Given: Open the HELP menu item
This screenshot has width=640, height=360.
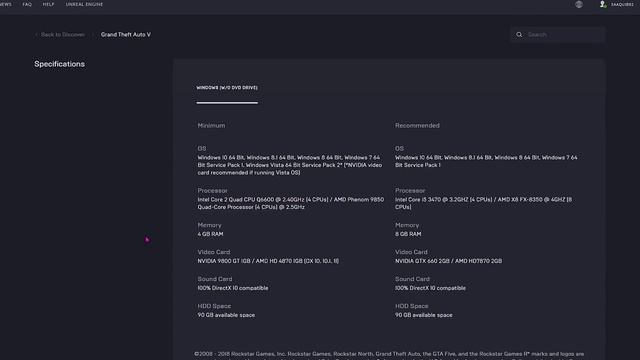Looking at the screenshot, I should coord(48,4).
